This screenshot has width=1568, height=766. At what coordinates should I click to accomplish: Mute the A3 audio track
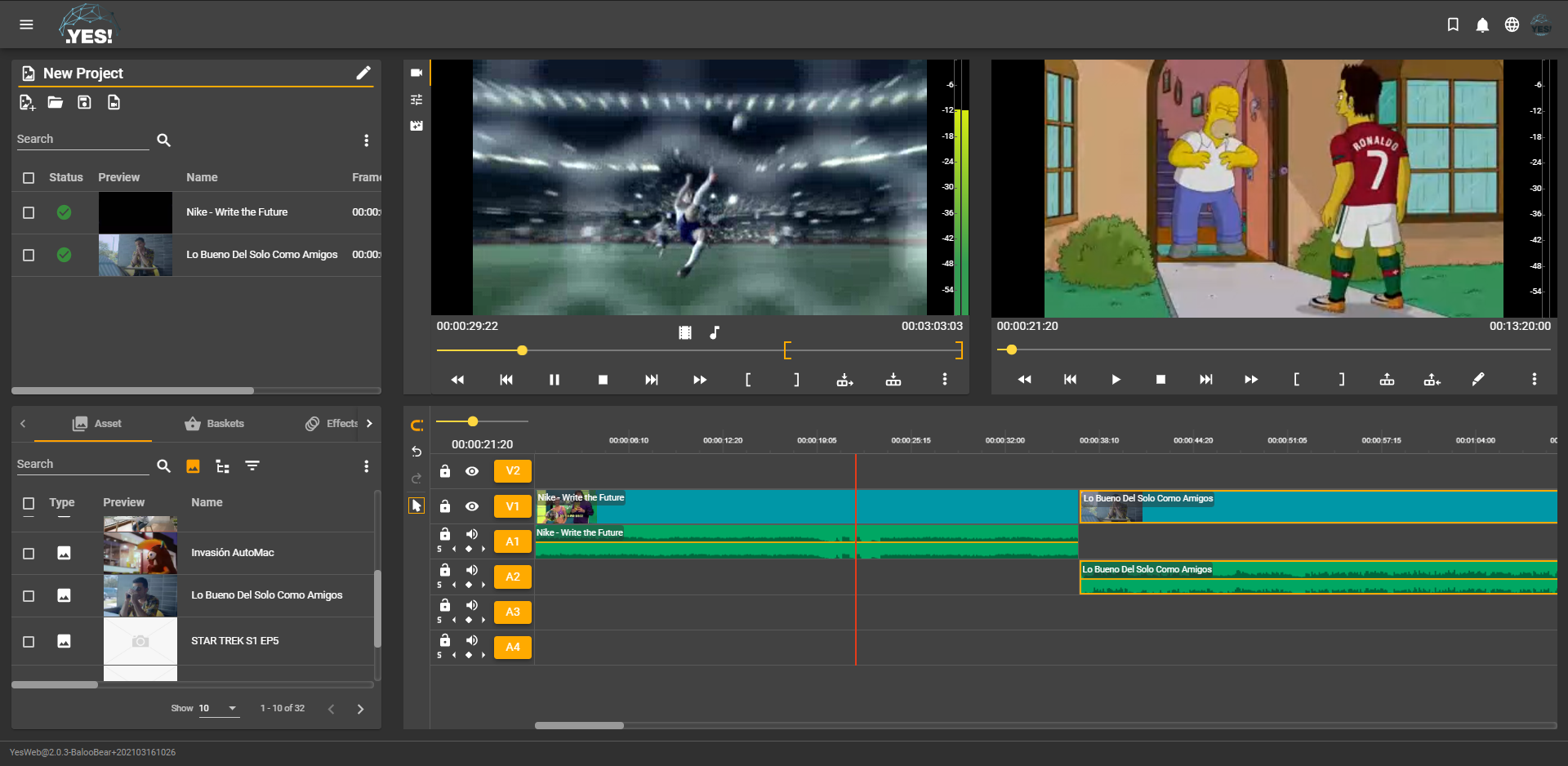coord(472,605)
